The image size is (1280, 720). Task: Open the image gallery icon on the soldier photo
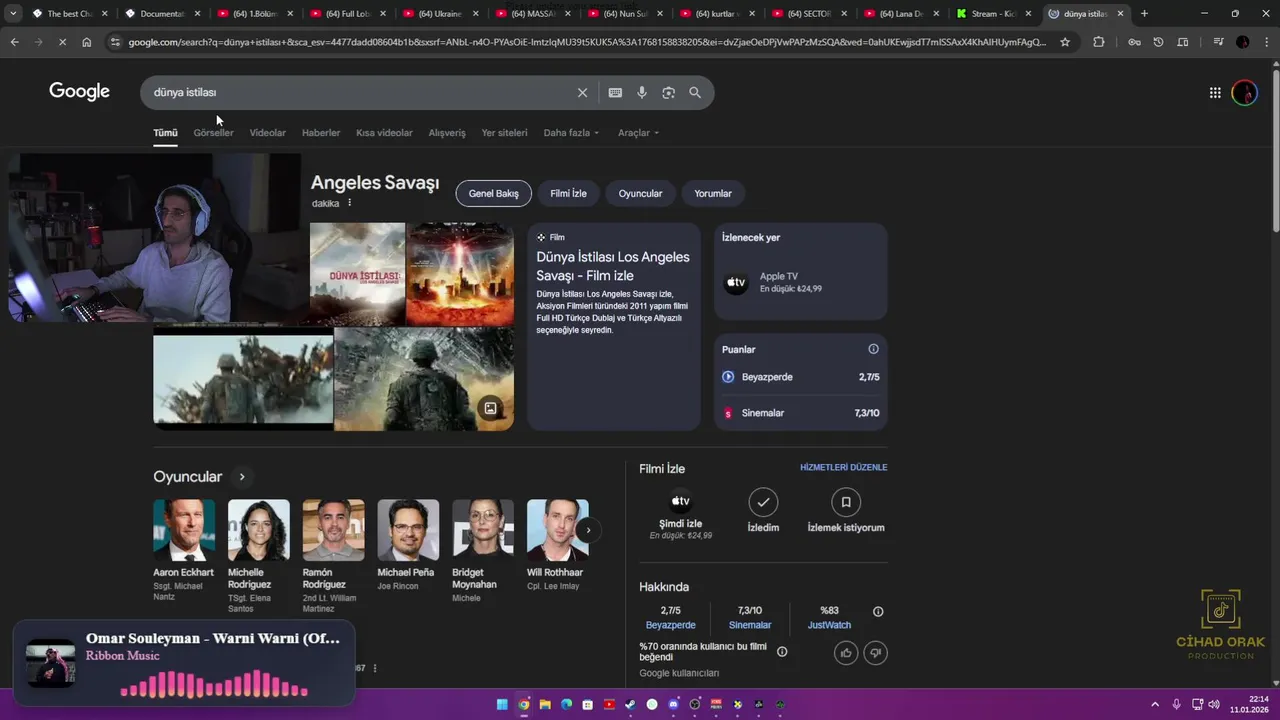click(490, 407)
